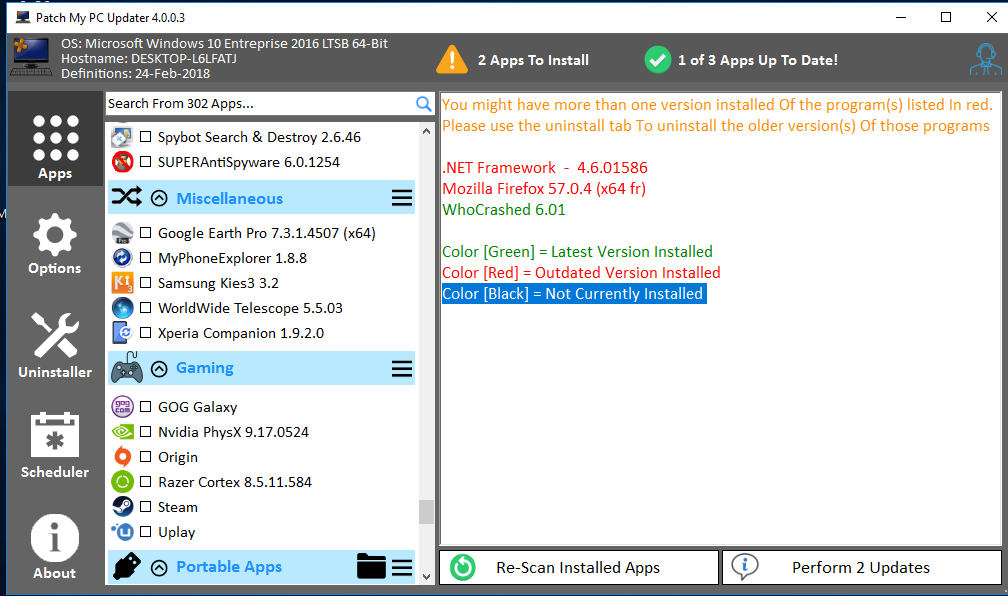The height and width of the screenshot is (596, 1008).
Task: Open the Apps tab in sidebar
Action: (55, 139)
